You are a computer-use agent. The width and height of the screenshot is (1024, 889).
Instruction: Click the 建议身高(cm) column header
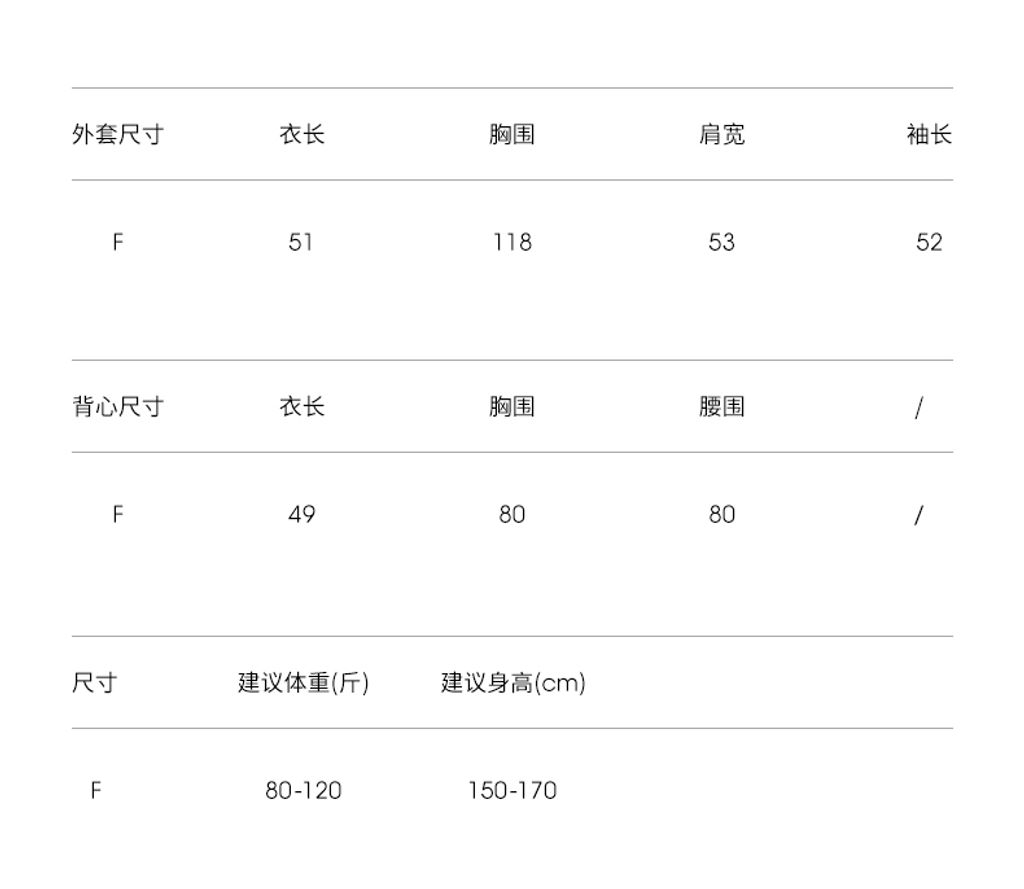[513, 683]
